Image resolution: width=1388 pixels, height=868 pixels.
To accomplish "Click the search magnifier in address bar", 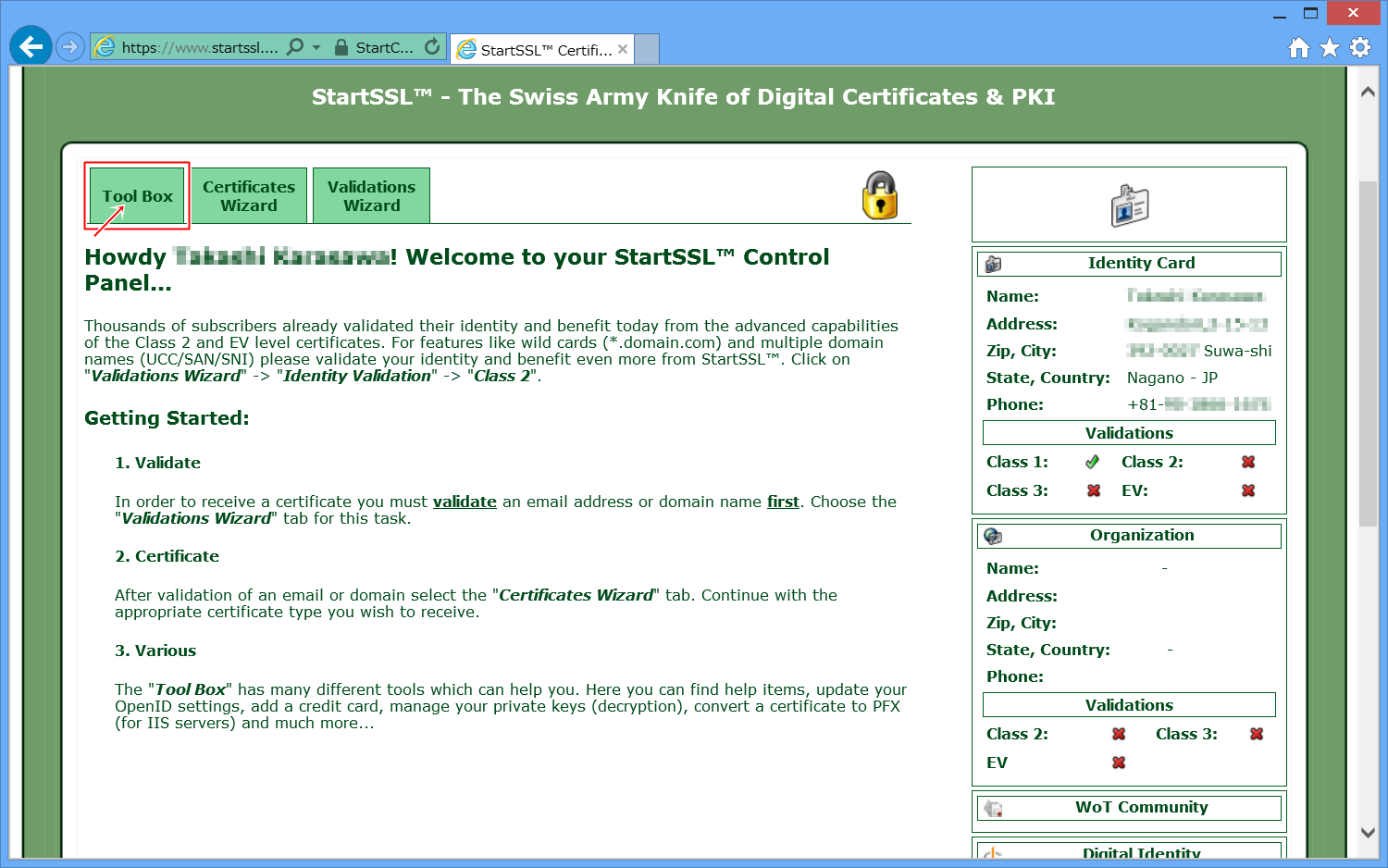I will pyautogui.click(x=295, y=46).
